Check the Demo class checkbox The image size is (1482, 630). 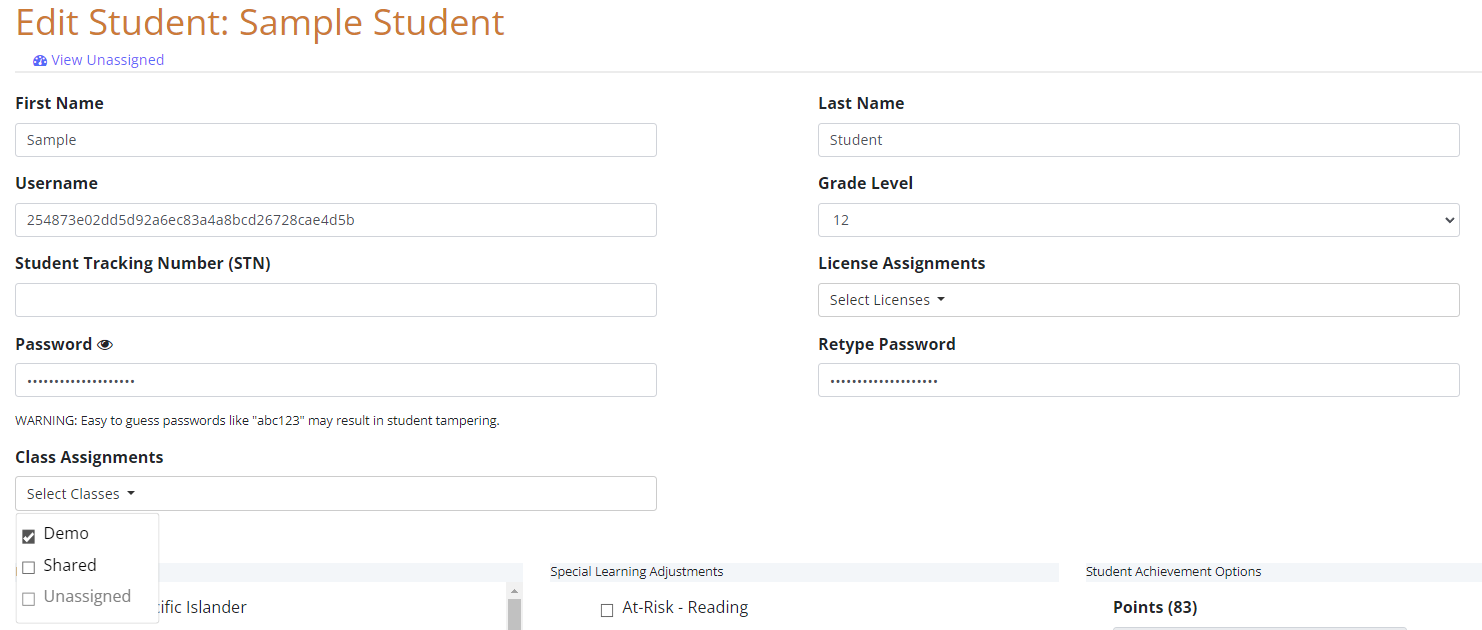[x=28, y=536]
